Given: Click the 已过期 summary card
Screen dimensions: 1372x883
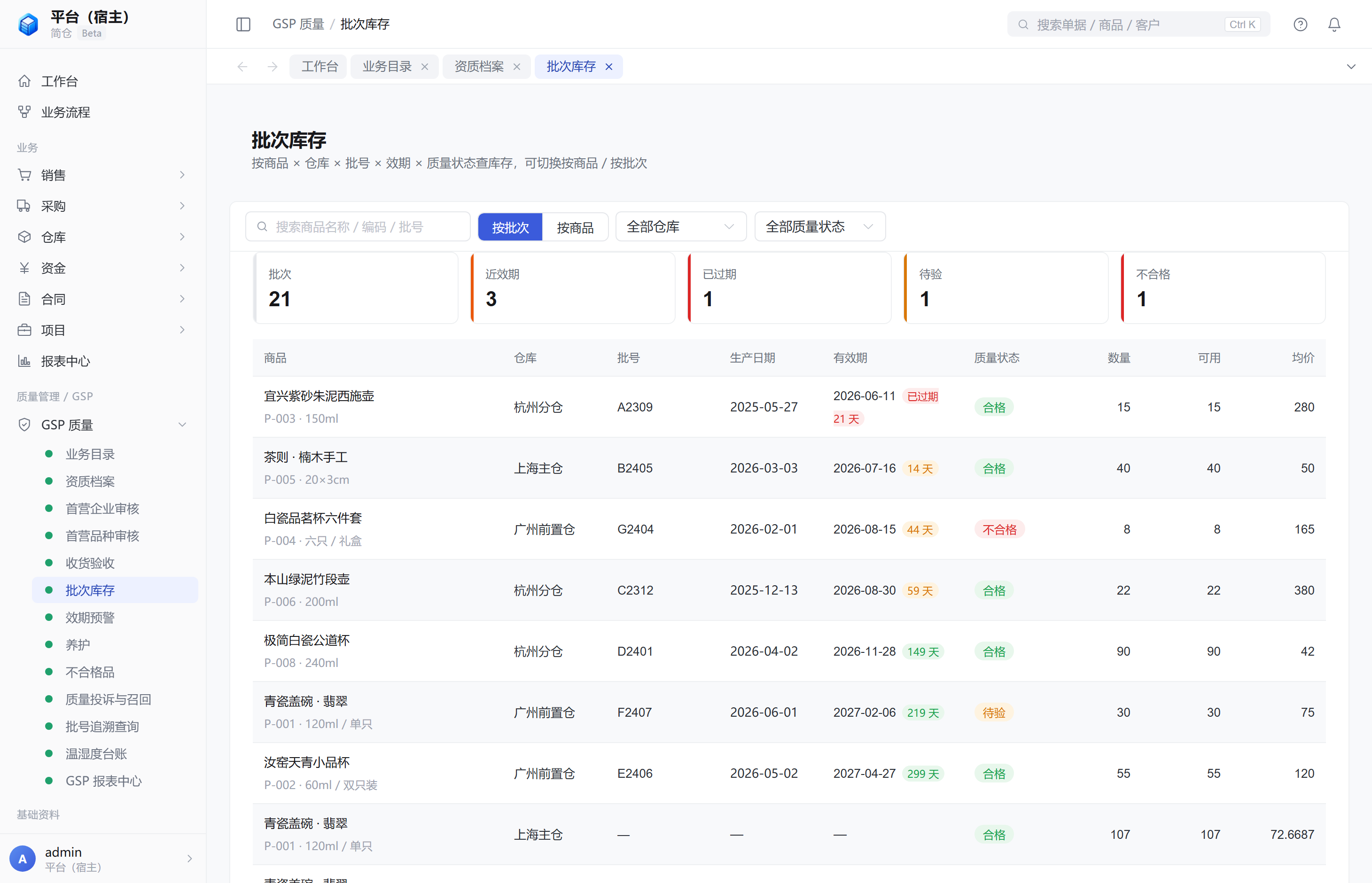Looking at the screenshot, I should [789, 288].
